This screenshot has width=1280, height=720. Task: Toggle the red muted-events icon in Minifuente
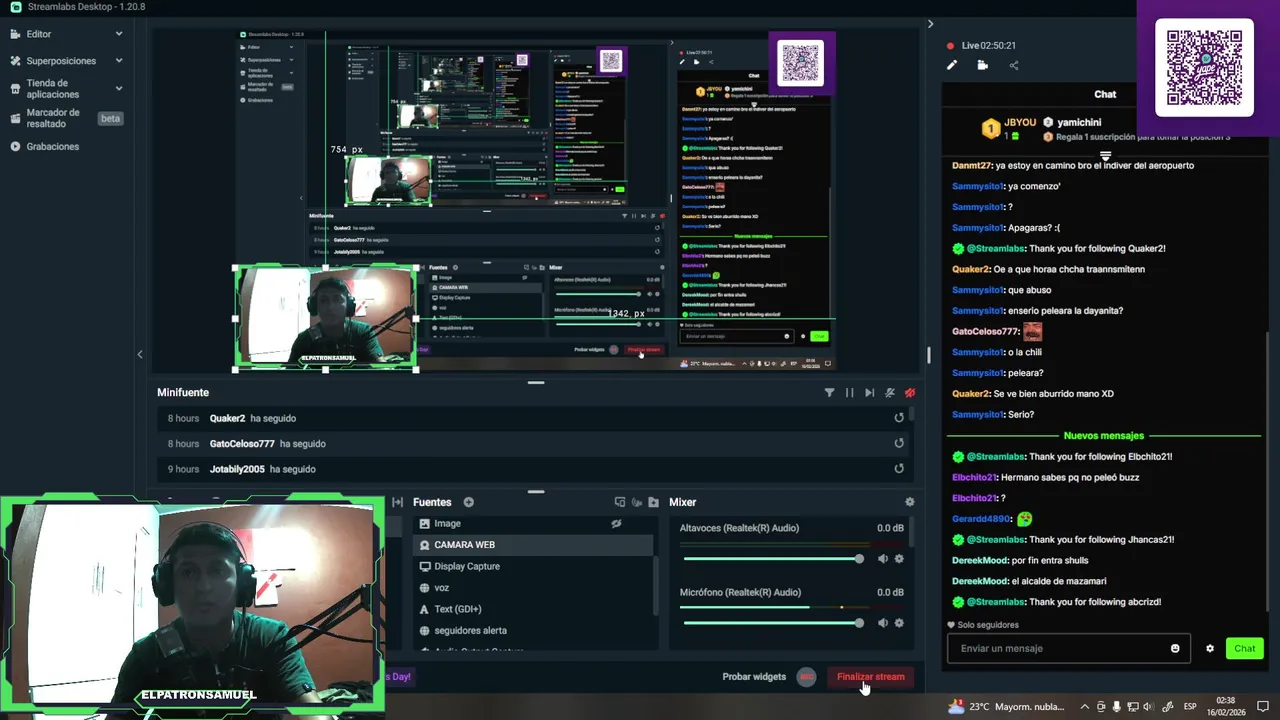pos(909,393)
